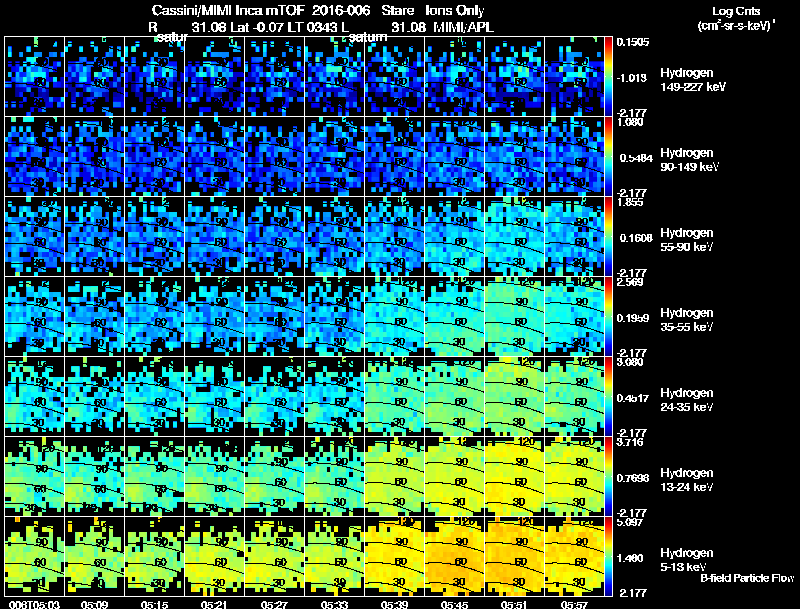Image resolution: width=800 pixels, height=609 pixels.
Task: Select the 'Hydrogen 5-13 keV' row label
Action: click(x=687, y=560)
